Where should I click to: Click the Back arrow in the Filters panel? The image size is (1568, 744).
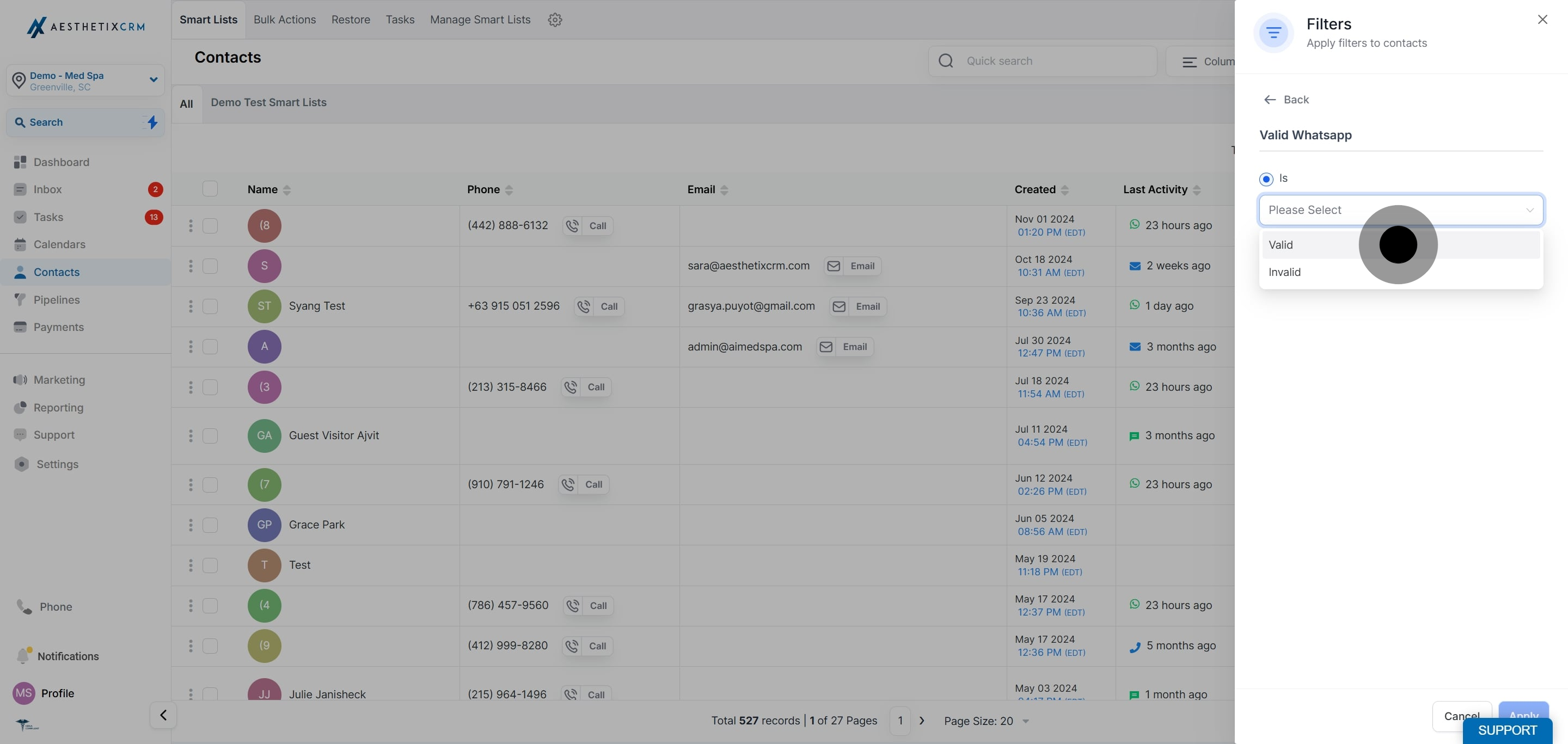coord(1270,100)
